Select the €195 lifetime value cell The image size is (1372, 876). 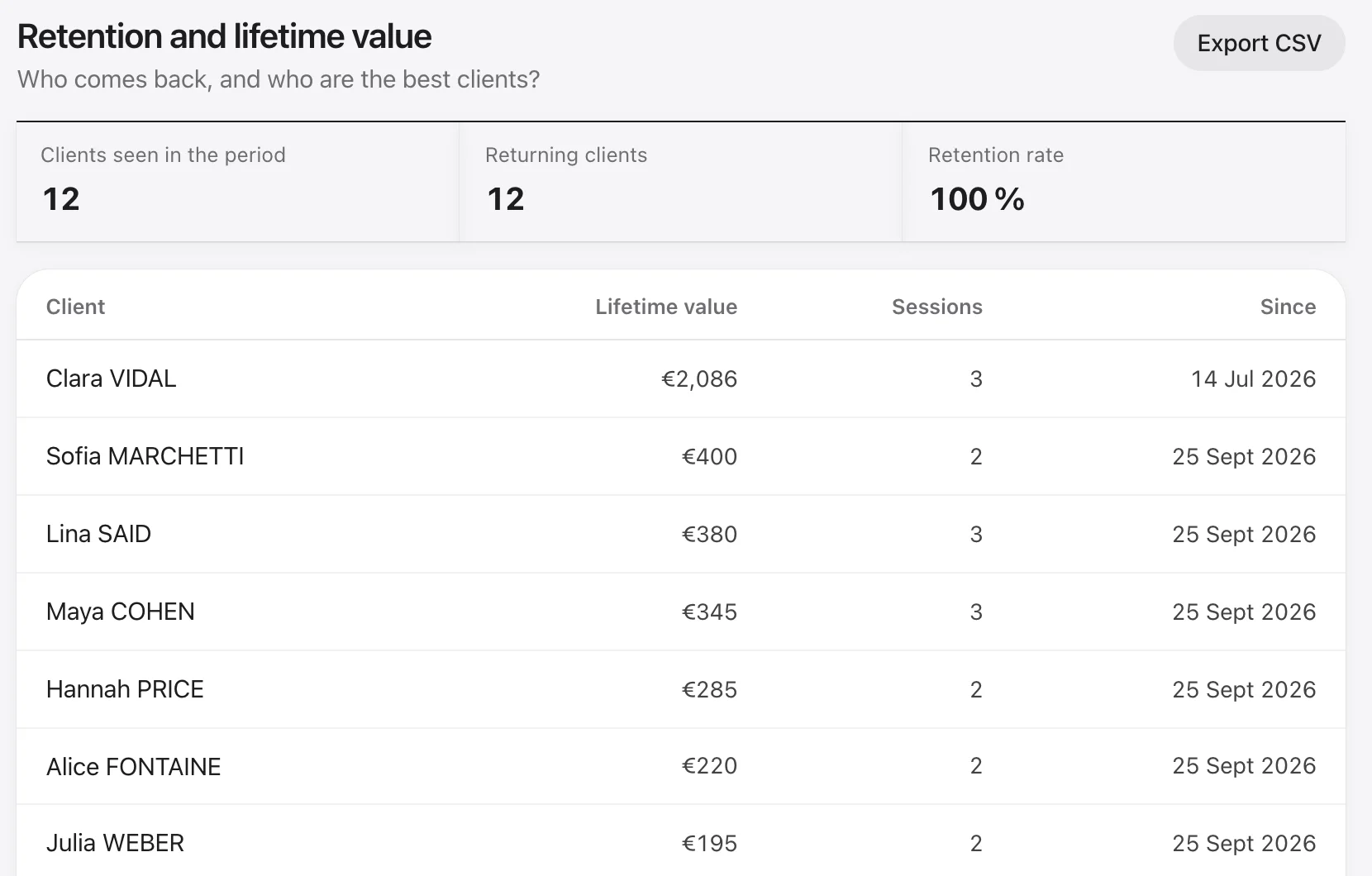709,843
